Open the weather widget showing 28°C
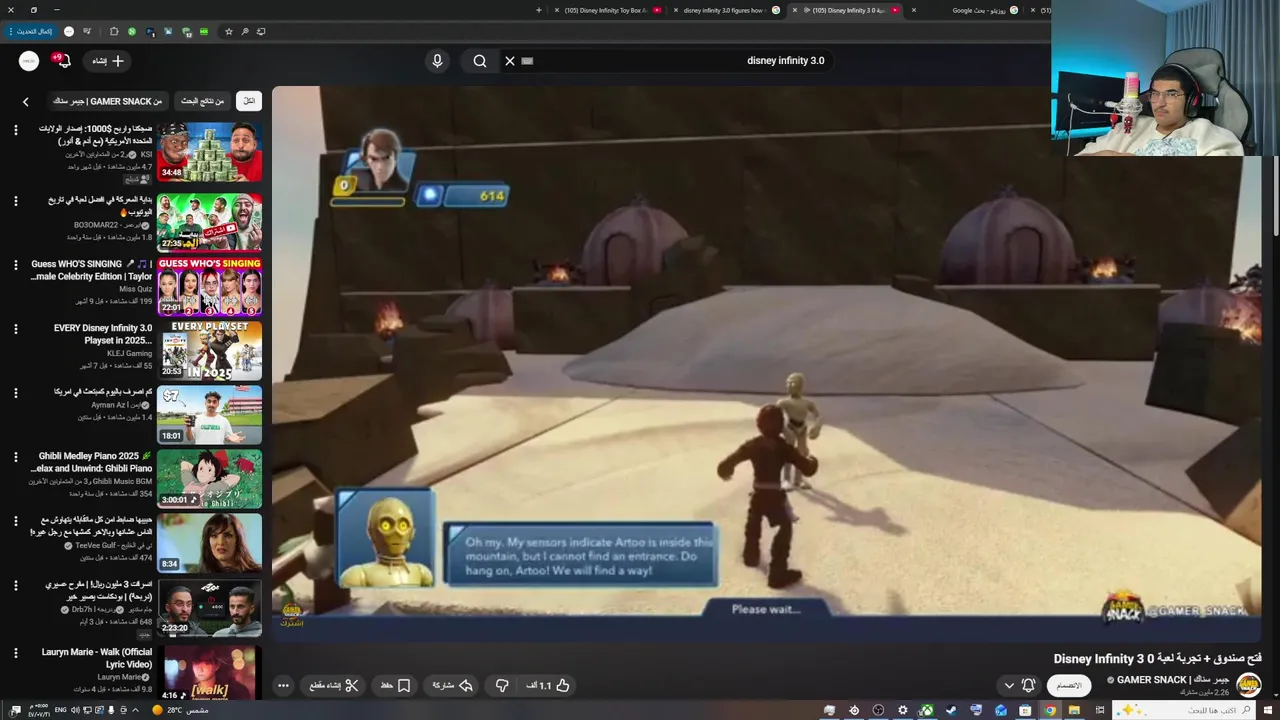The image size is (1280, 720). pos(180,710)
